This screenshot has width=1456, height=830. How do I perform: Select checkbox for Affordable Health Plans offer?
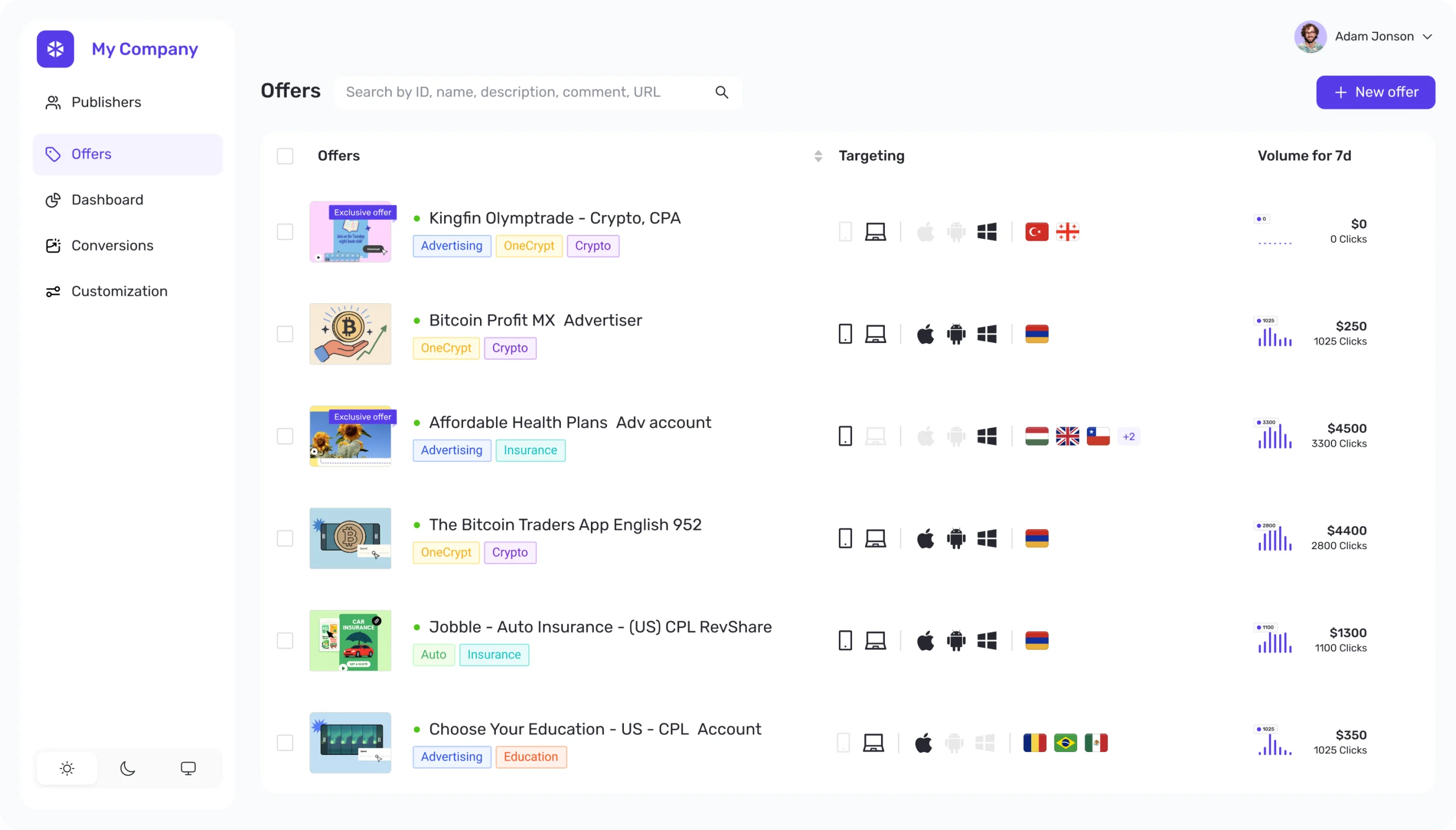[x=285, y=437]
